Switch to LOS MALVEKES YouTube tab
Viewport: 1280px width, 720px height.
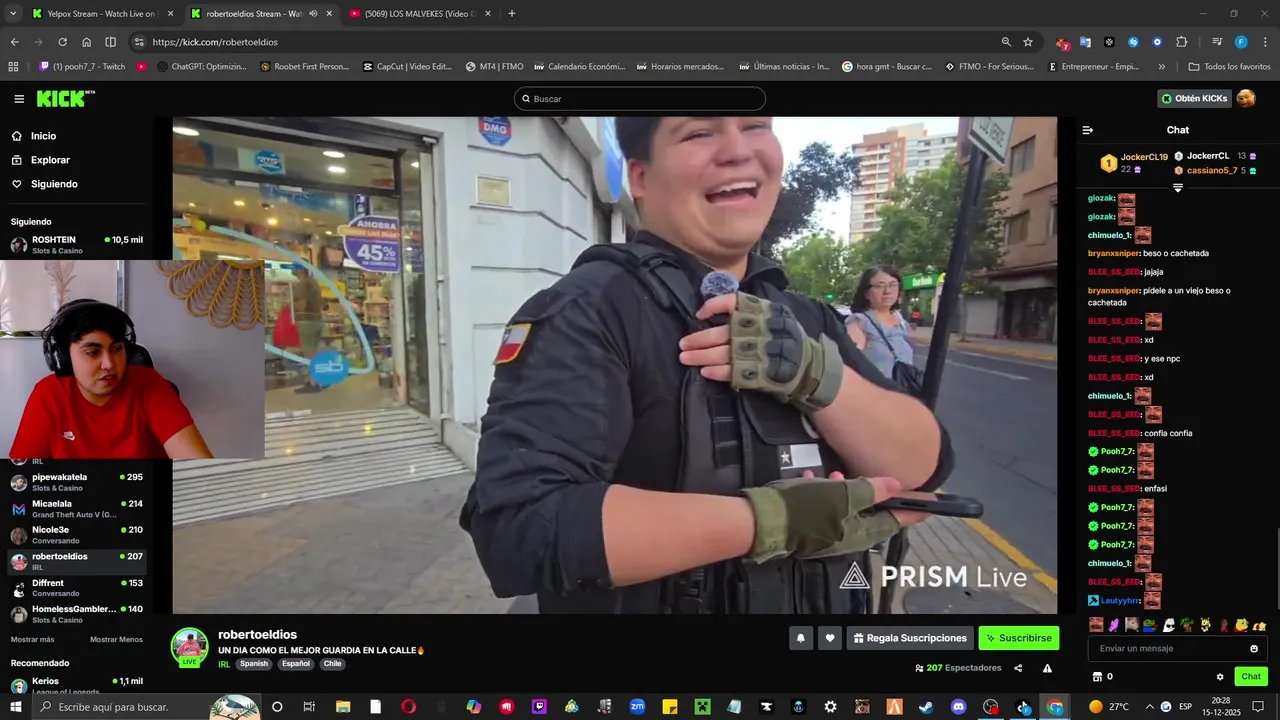(418, 14)
